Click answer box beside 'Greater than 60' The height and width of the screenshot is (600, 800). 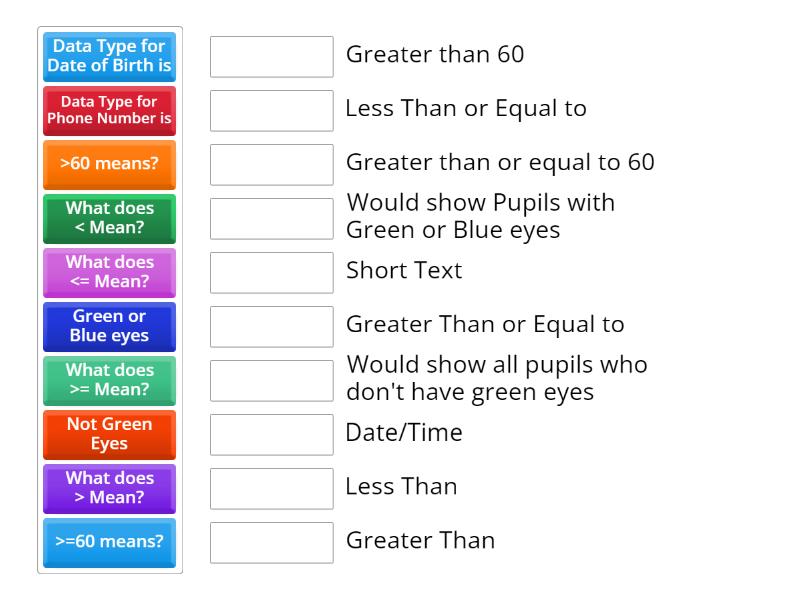click(x=272, y=57)
